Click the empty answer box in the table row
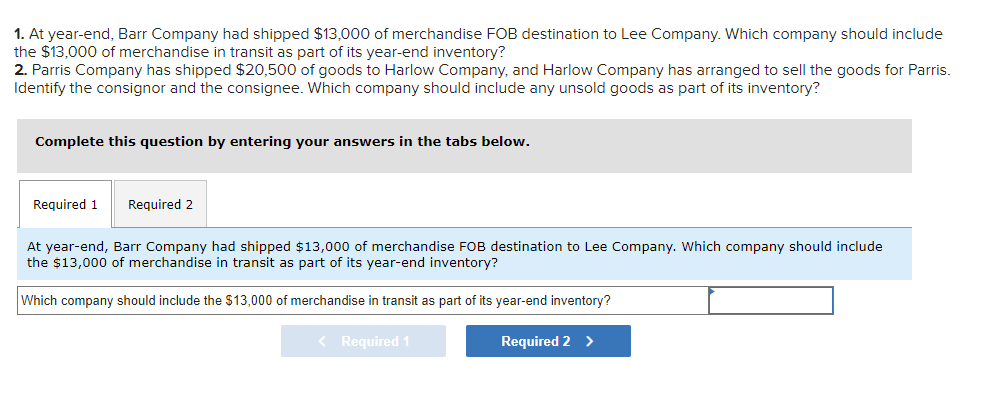This screenshot has height=414, width=993. pos(770,300)
